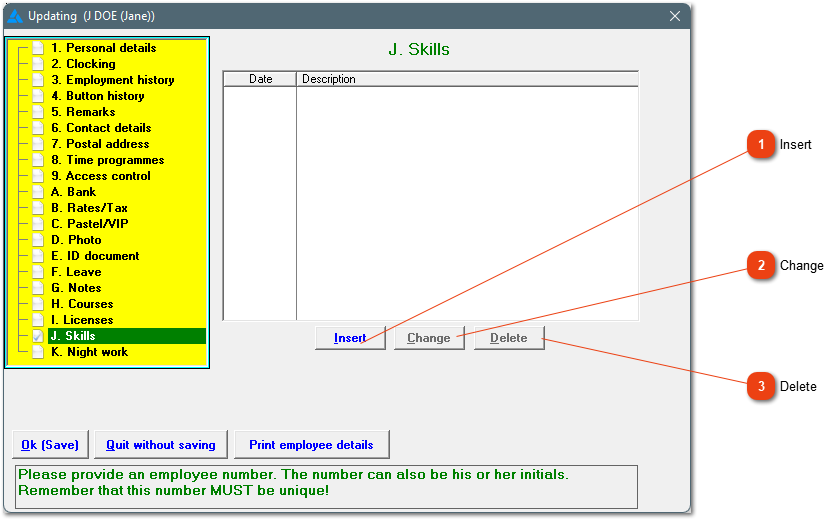
Task: Click page icon beside Personal details
Action: (38, 48)
